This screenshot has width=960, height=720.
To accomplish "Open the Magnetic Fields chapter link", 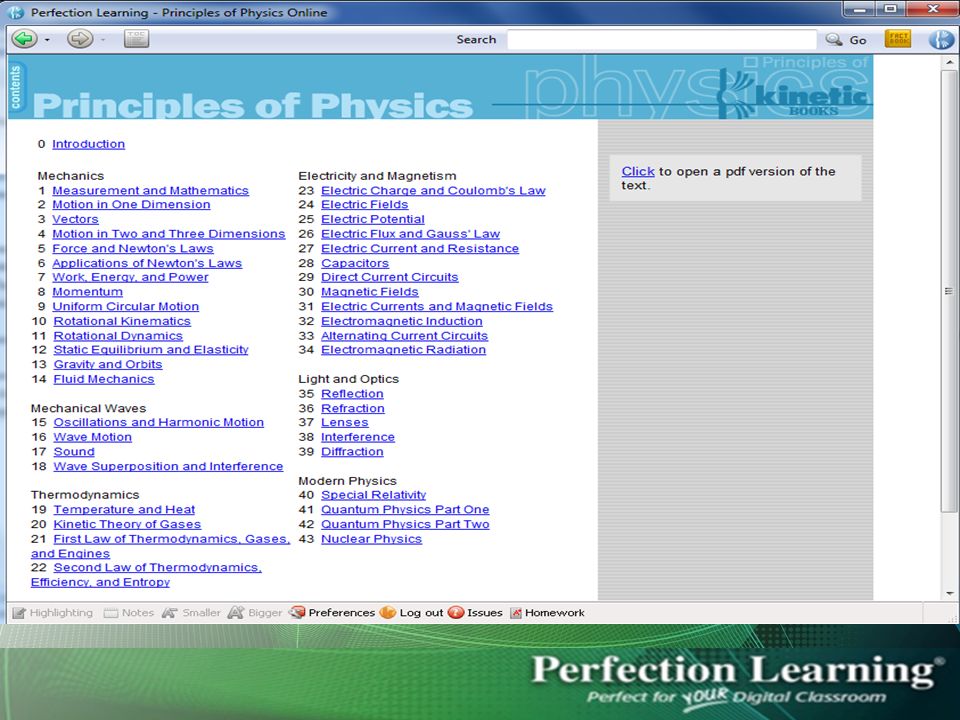I will [370, 292].
